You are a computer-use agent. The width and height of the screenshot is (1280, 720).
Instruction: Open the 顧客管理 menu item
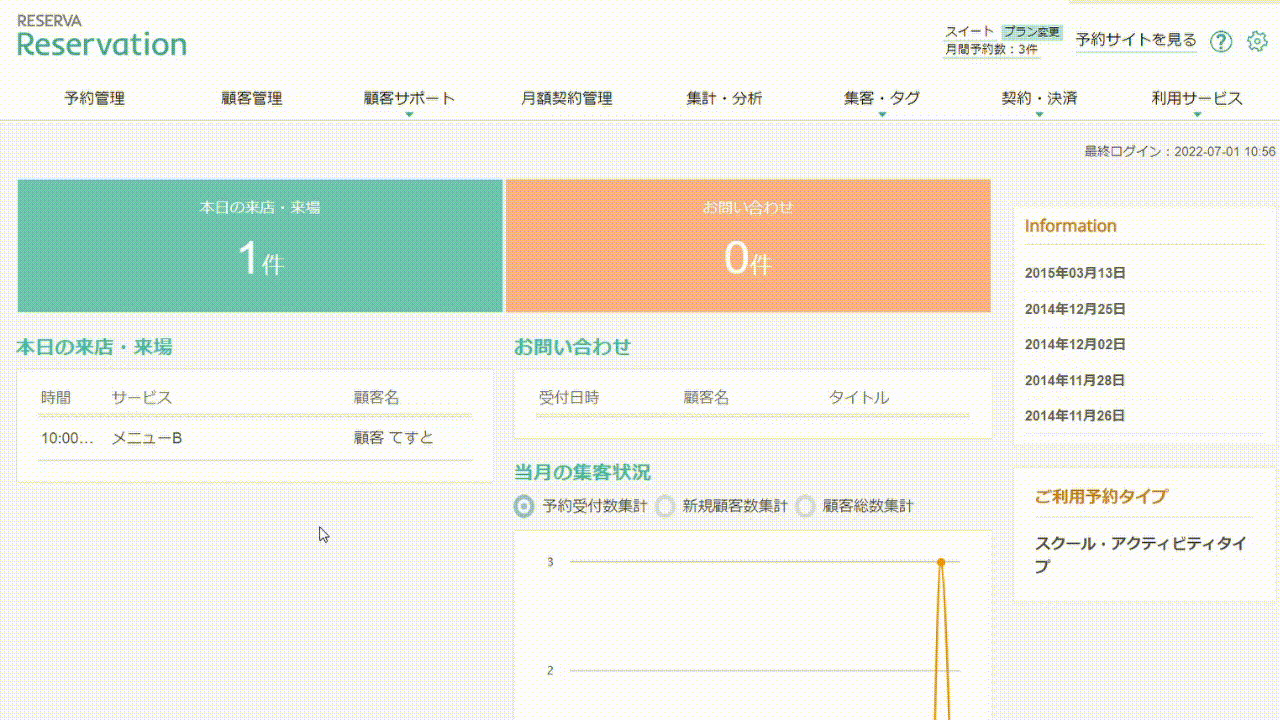point(252,98)
